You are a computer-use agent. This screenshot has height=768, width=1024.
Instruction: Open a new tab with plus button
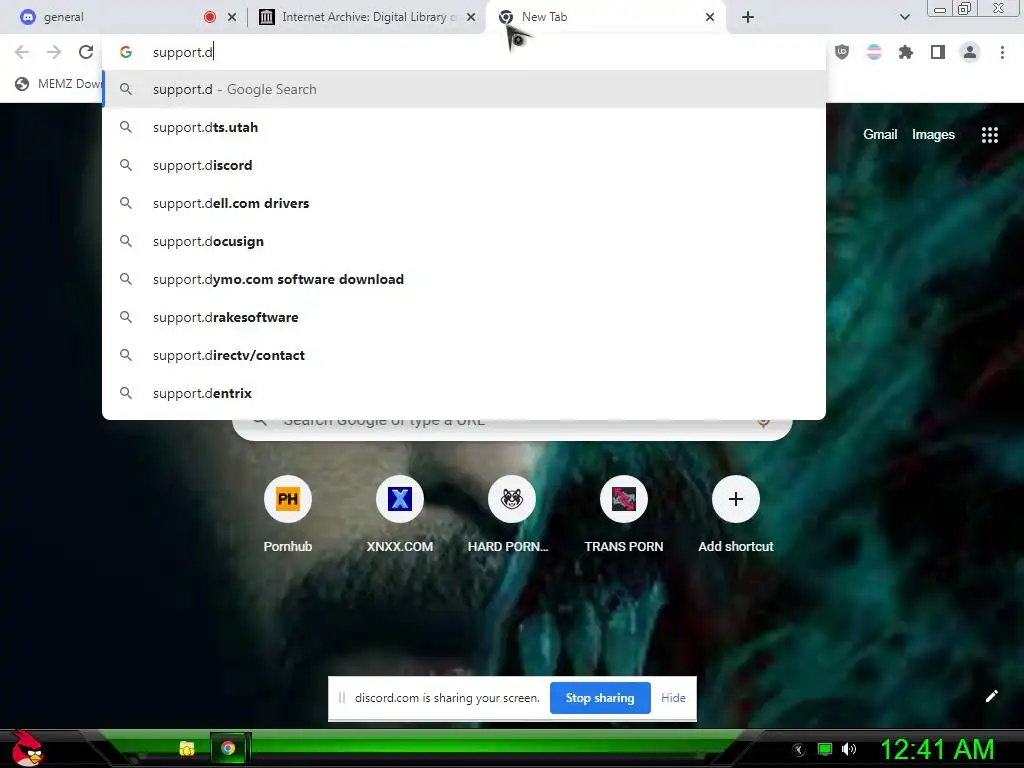(x=748, y=17)
